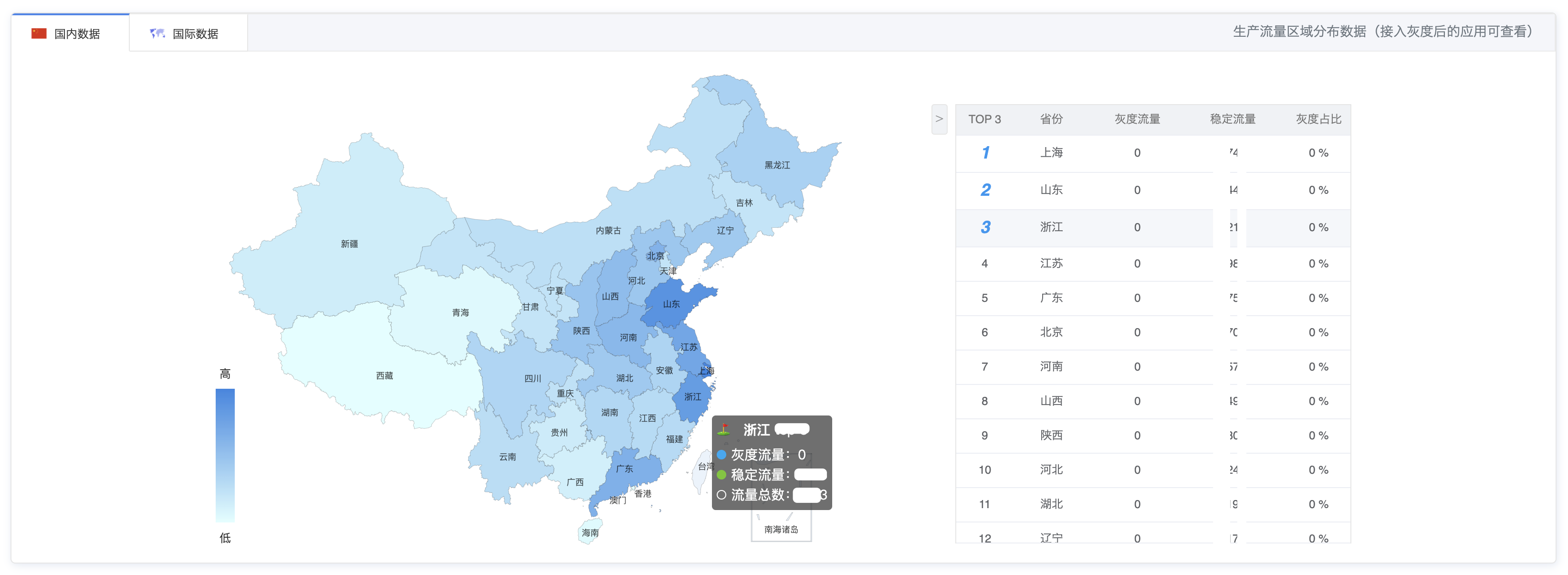Switch to the 国内数据 tab

pyautogui.click(x=70, y=33)
